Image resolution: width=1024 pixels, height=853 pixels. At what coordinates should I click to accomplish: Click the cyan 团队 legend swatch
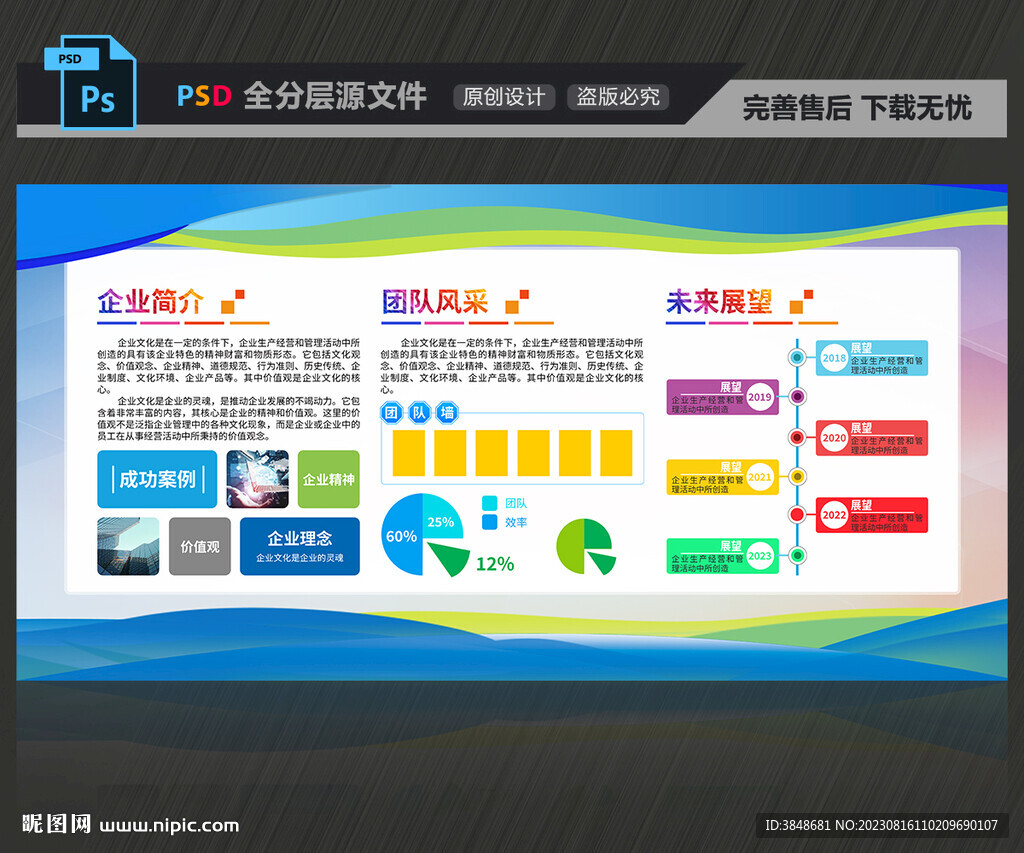tap(489, 503)
